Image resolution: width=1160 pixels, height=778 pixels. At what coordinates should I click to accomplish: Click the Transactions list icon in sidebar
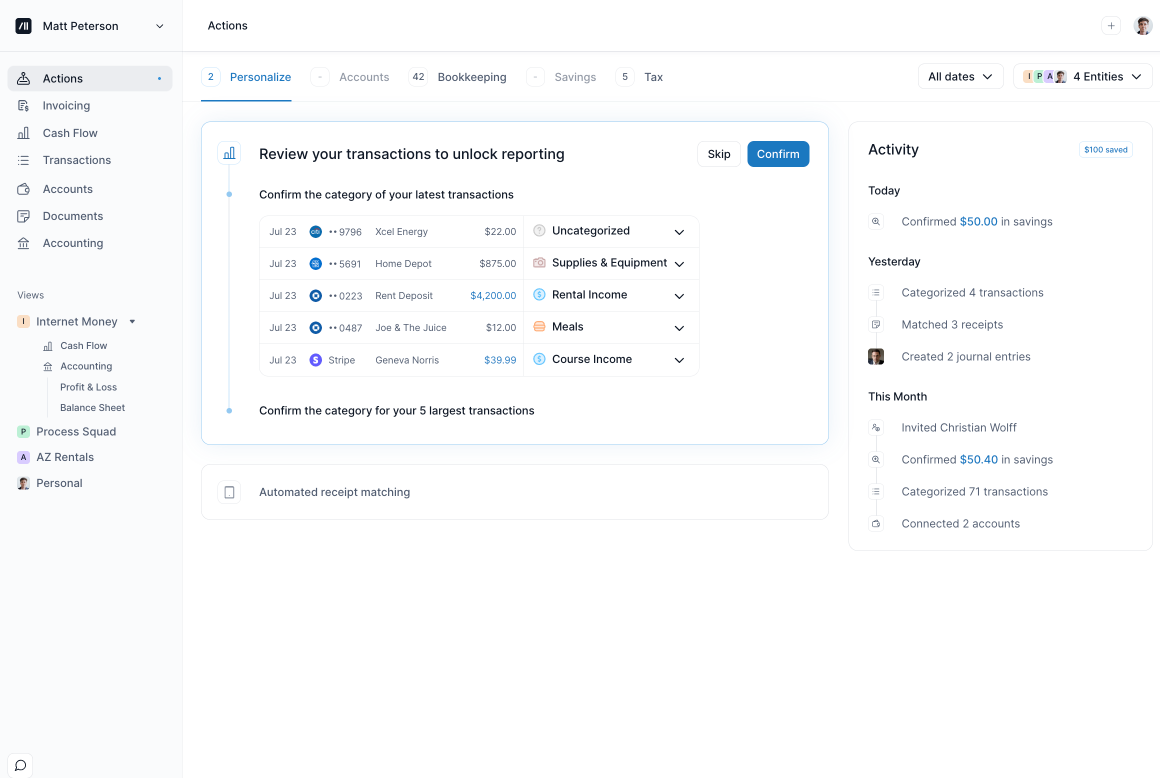(24, 160)
